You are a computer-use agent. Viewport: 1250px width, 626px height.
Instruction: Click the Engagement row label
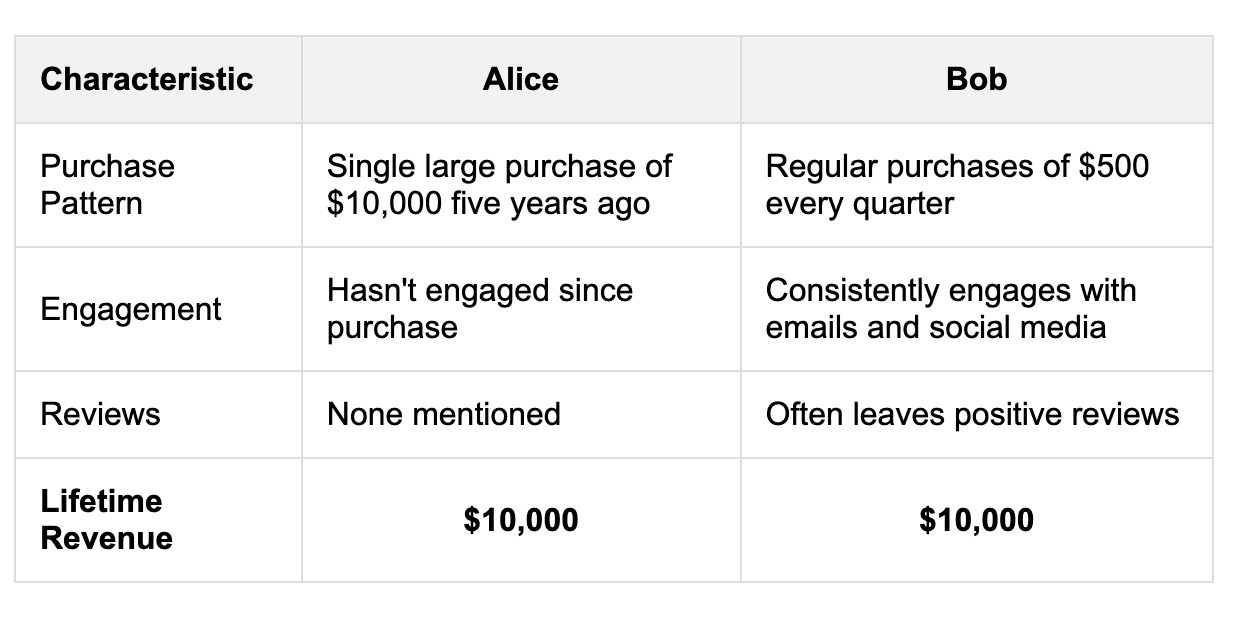click(131, 309)
